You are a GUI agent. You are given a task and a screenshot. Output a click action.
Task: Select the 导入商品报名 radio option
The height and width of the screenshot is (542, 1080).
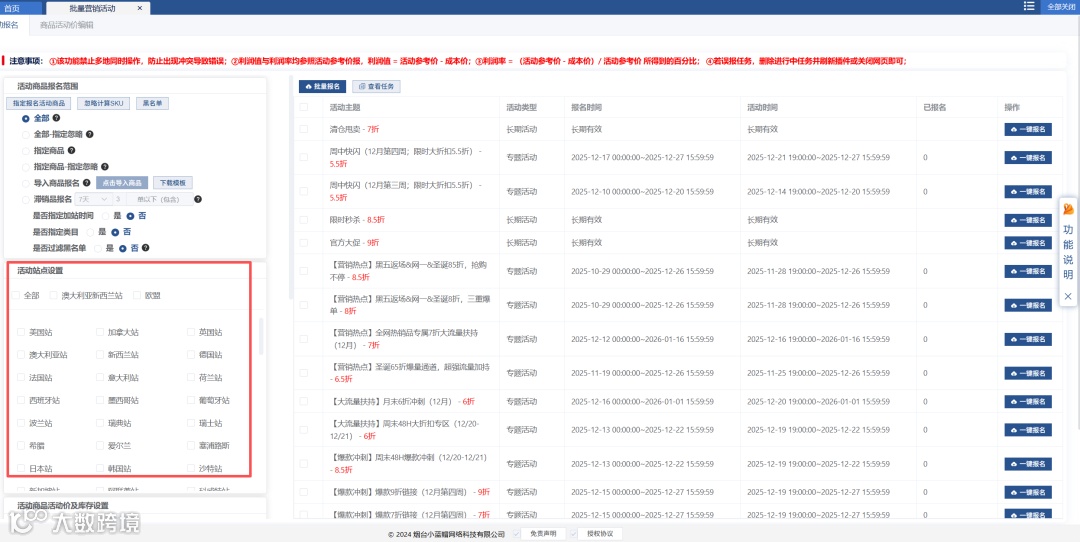click(25, 183)
